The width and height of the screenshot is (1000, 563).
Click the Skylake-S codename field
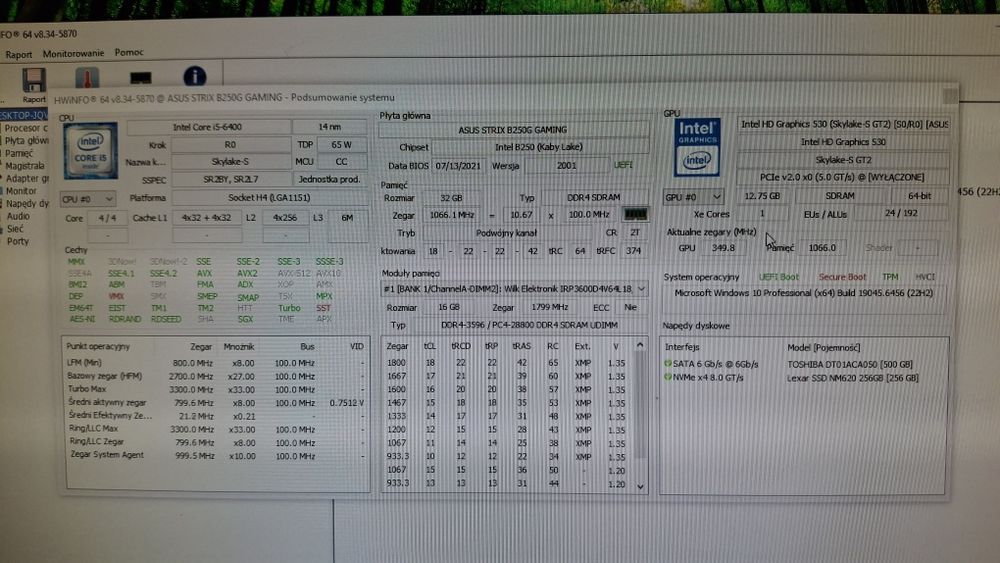(230, 162)
